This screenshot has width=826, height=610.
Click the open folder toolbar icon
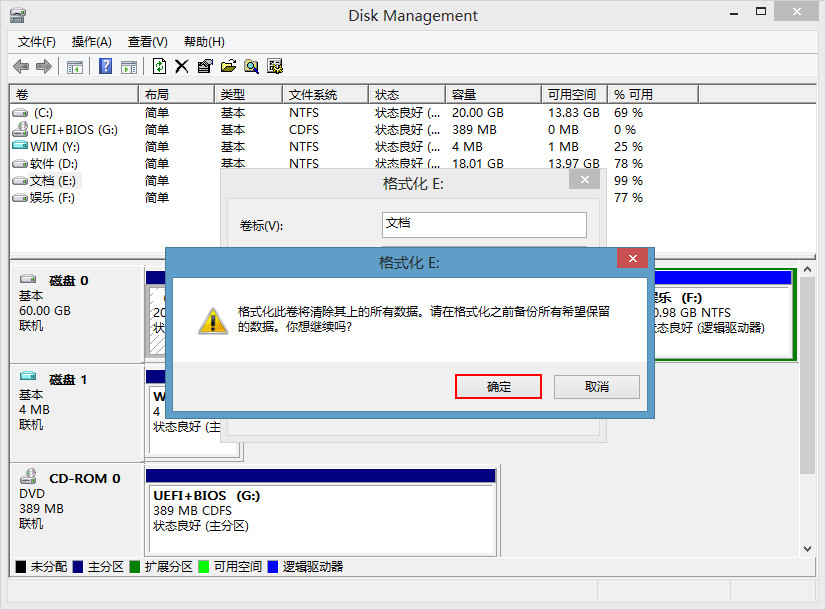click(x=228, y=66)
